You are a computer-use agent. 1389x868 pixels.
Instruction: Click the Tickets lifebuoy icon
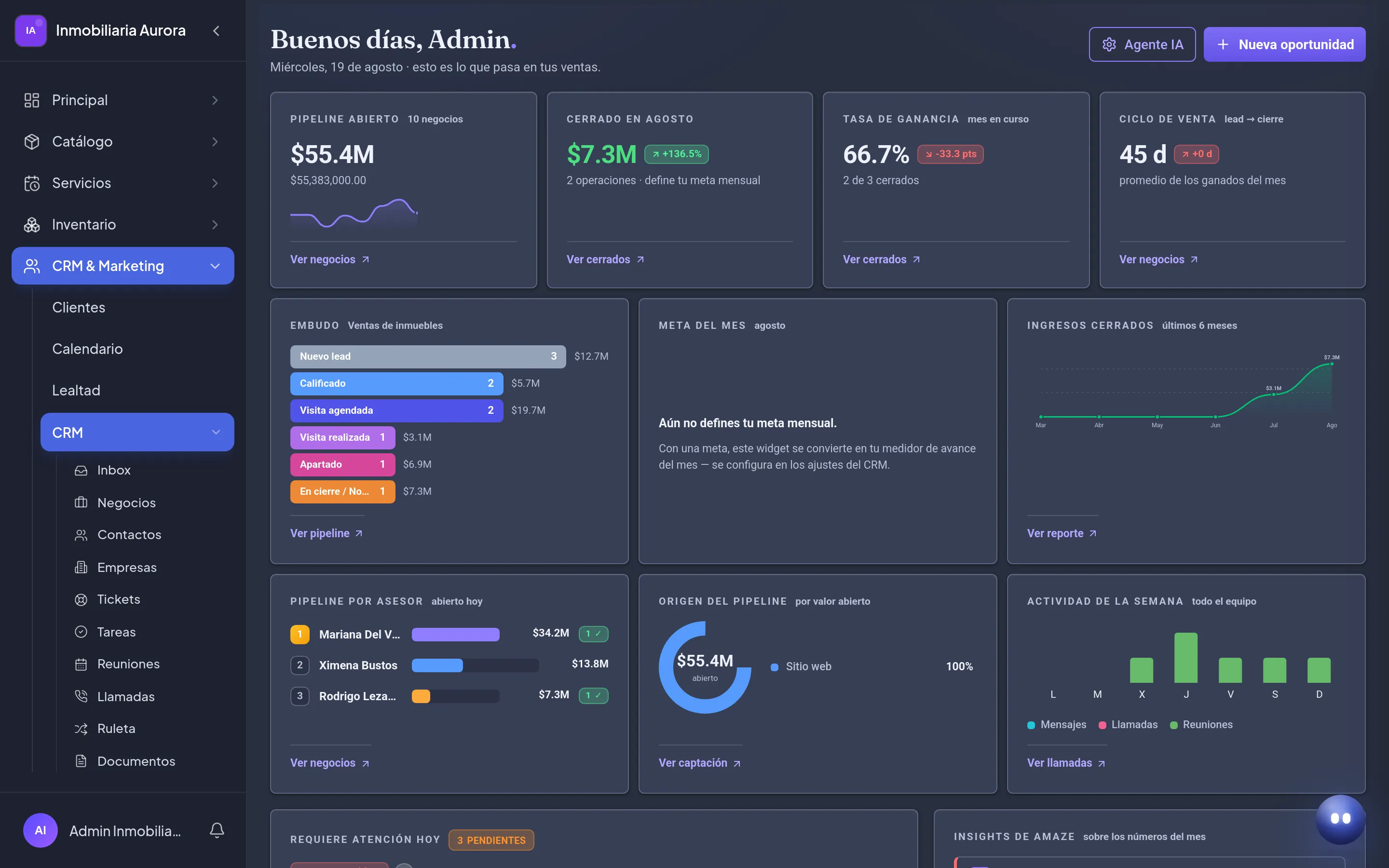(x=81, y=599)
